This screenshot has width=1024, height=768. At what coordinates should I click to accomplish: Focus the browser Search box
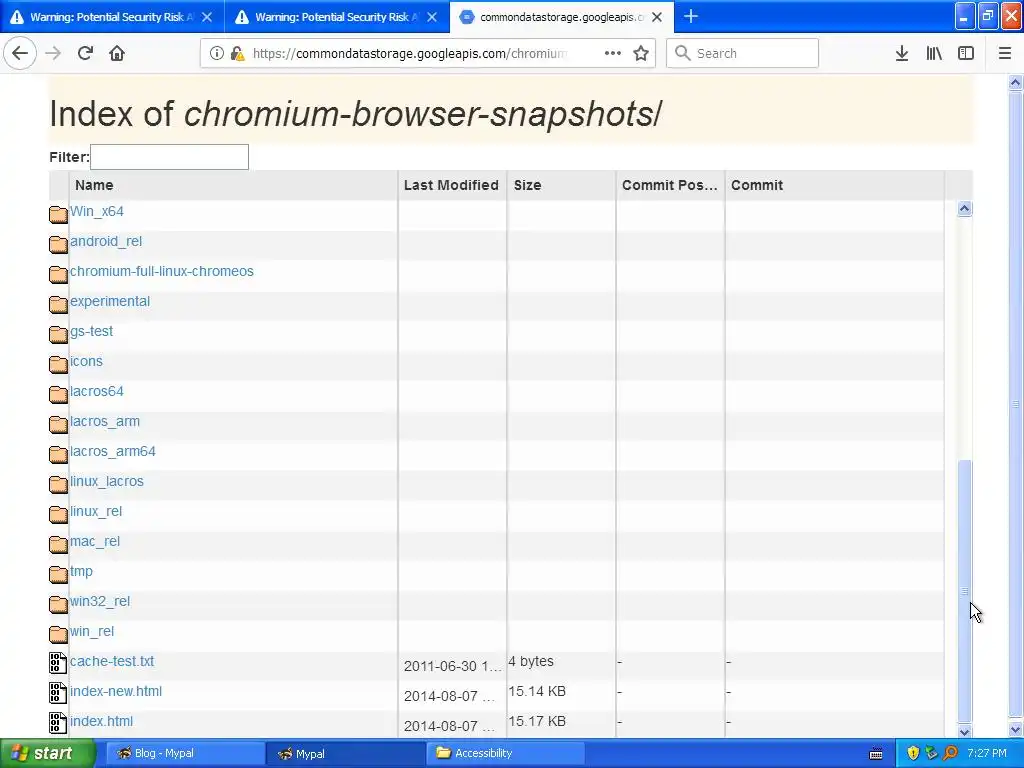click(x=743, y=53)
